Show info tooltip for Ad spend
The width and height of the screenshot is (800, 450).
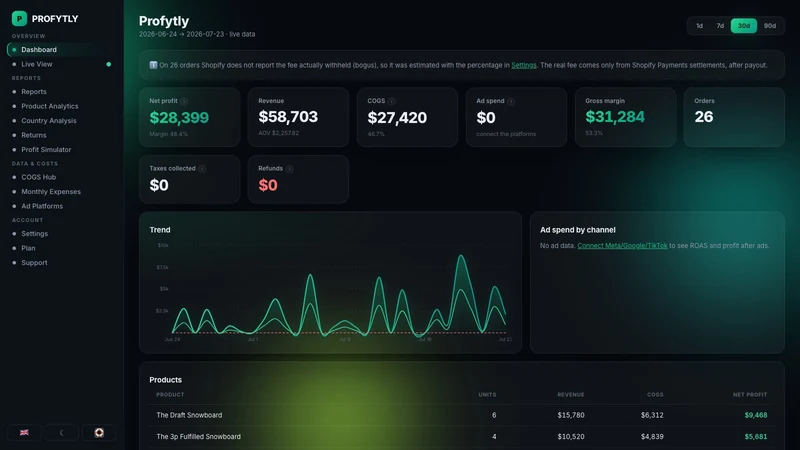coord(511,101)
